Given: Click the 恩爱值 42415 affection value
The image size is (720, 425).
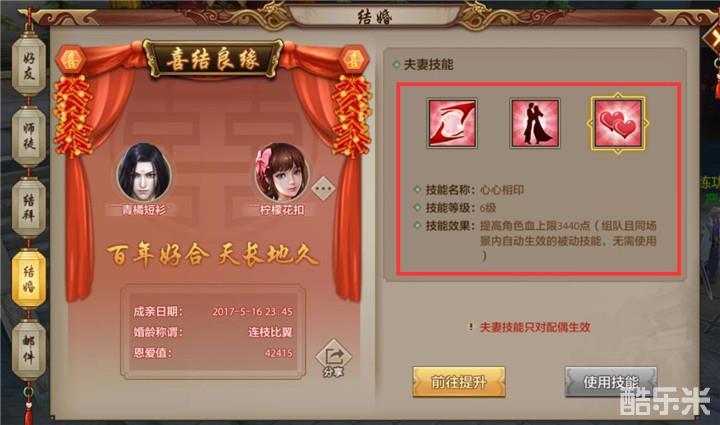Looking at the screenshot, I should coord(213,353).
